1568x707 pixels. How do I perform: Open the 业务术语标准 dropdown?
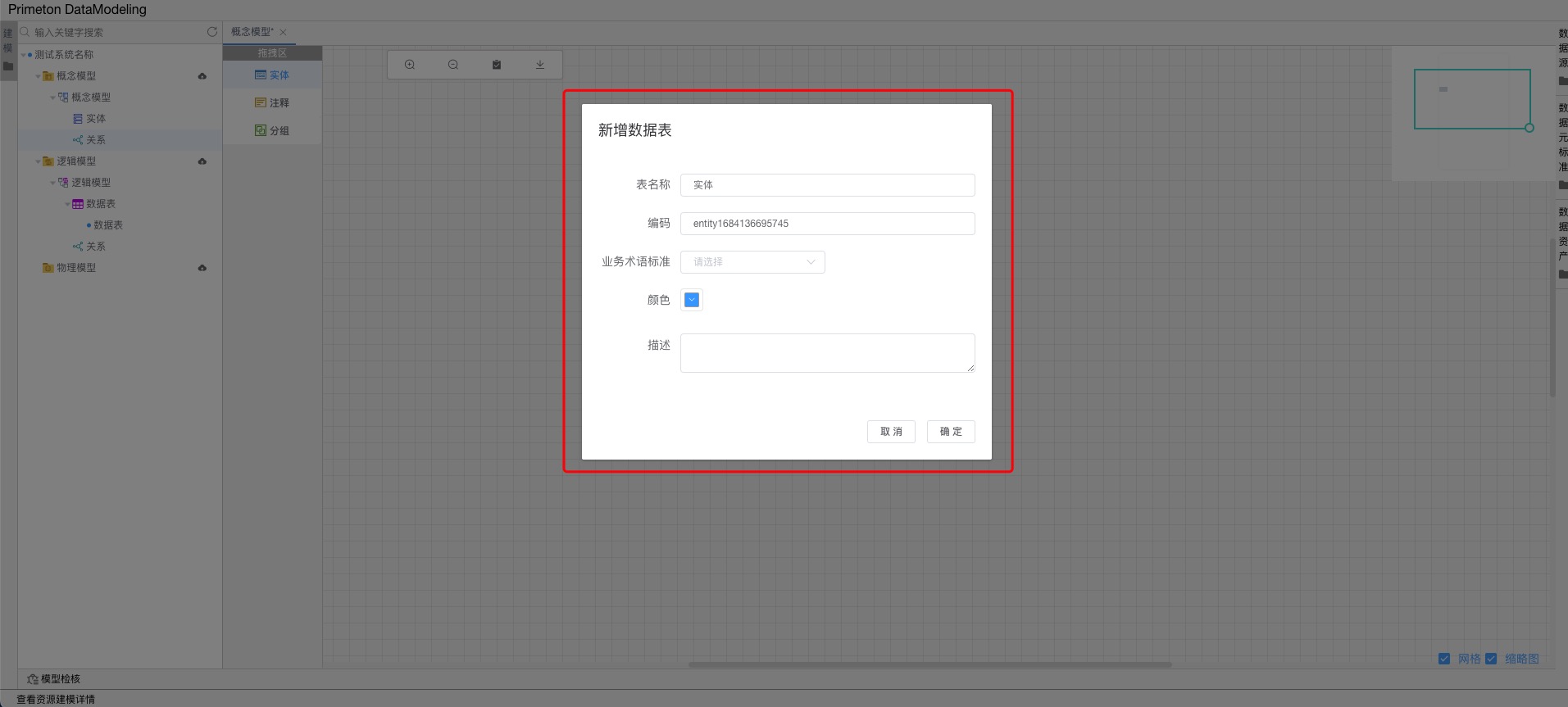coord(752,262)
